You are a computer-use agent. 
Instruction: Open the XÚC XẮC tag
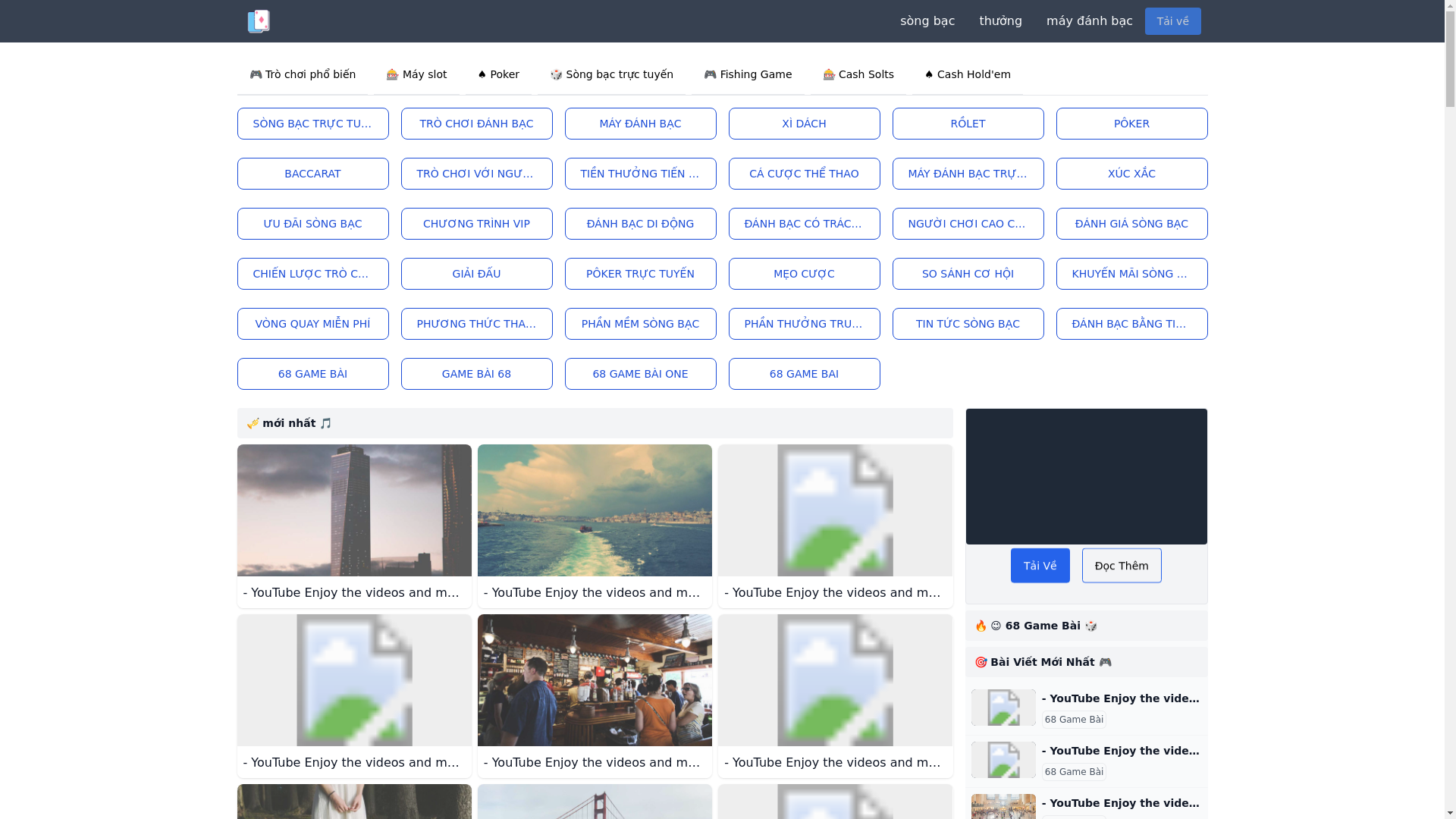1131,174
